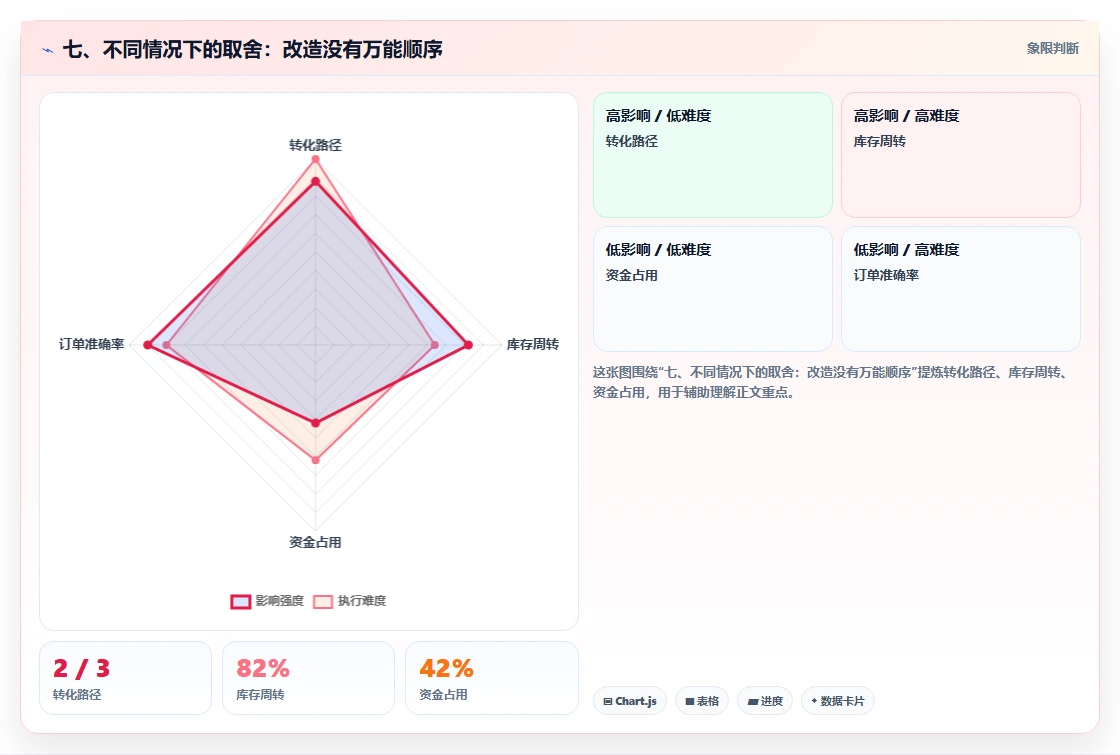Screen dimensions: 1120x755
Task: Click 库存周转 label under 82%
Action: point(260,694)
